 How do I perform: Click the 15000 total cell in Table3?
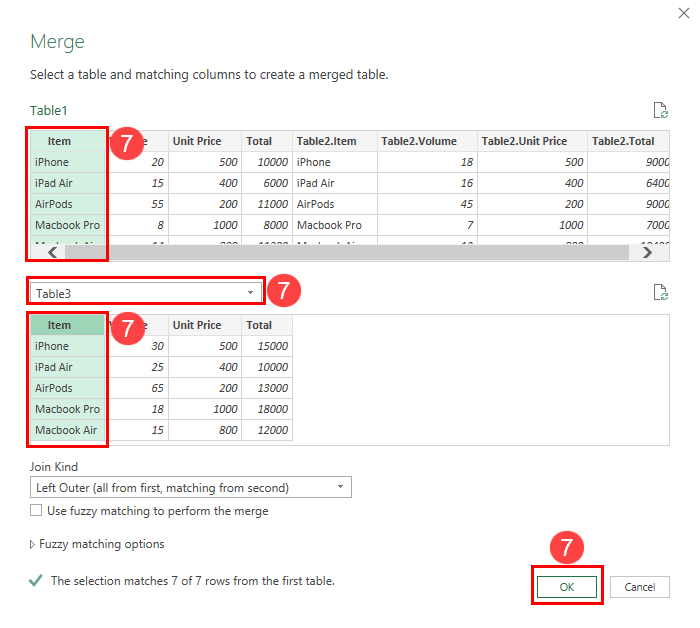267,346
